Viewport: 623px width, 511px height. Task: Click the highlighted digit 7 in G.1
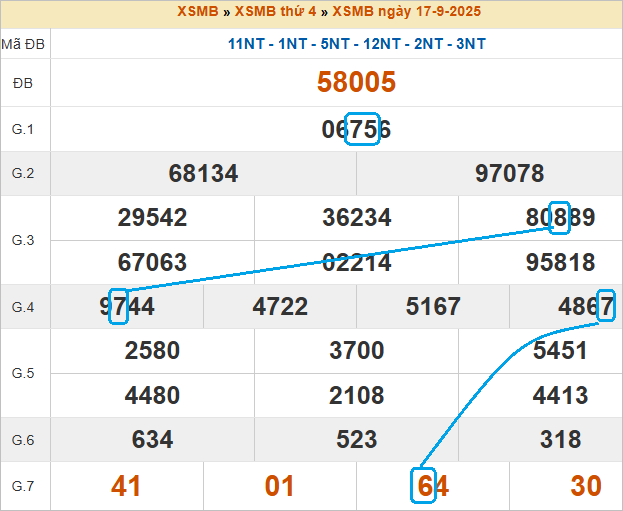[x=362, y=129]
